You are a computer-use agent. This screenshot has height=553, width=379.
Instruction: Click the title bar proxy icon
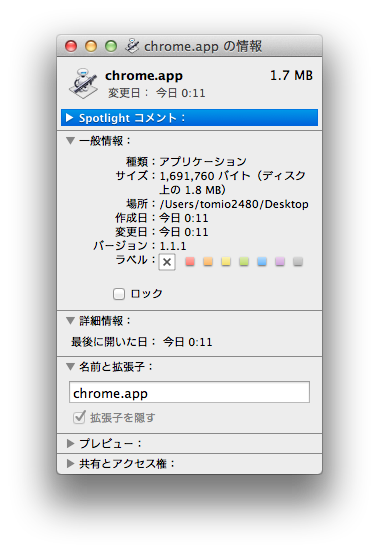[x=132, y=46]
